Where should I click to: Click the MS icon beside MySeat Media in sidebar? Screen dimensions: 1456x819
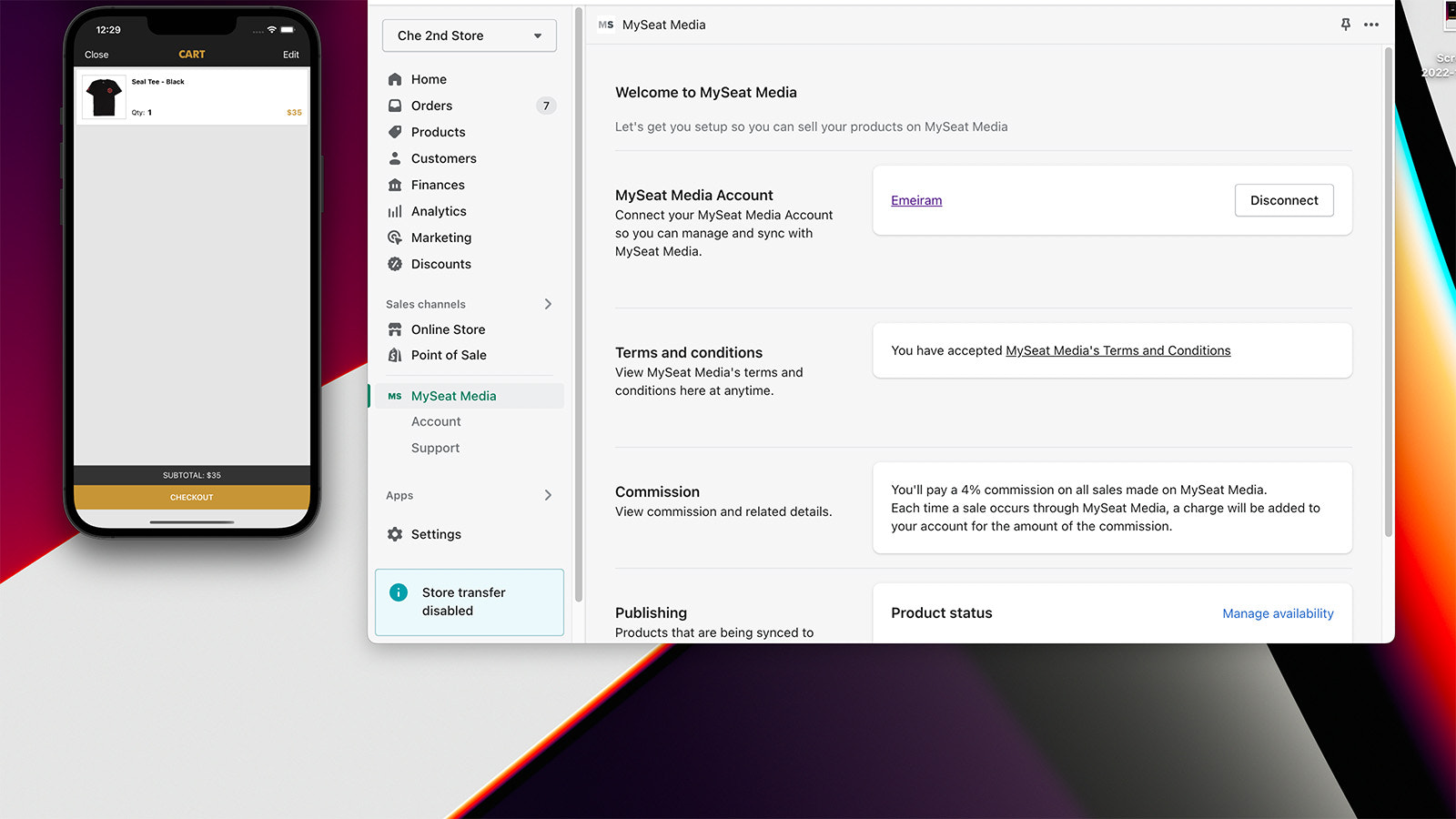pyautogui.click(x=395, y=396)
